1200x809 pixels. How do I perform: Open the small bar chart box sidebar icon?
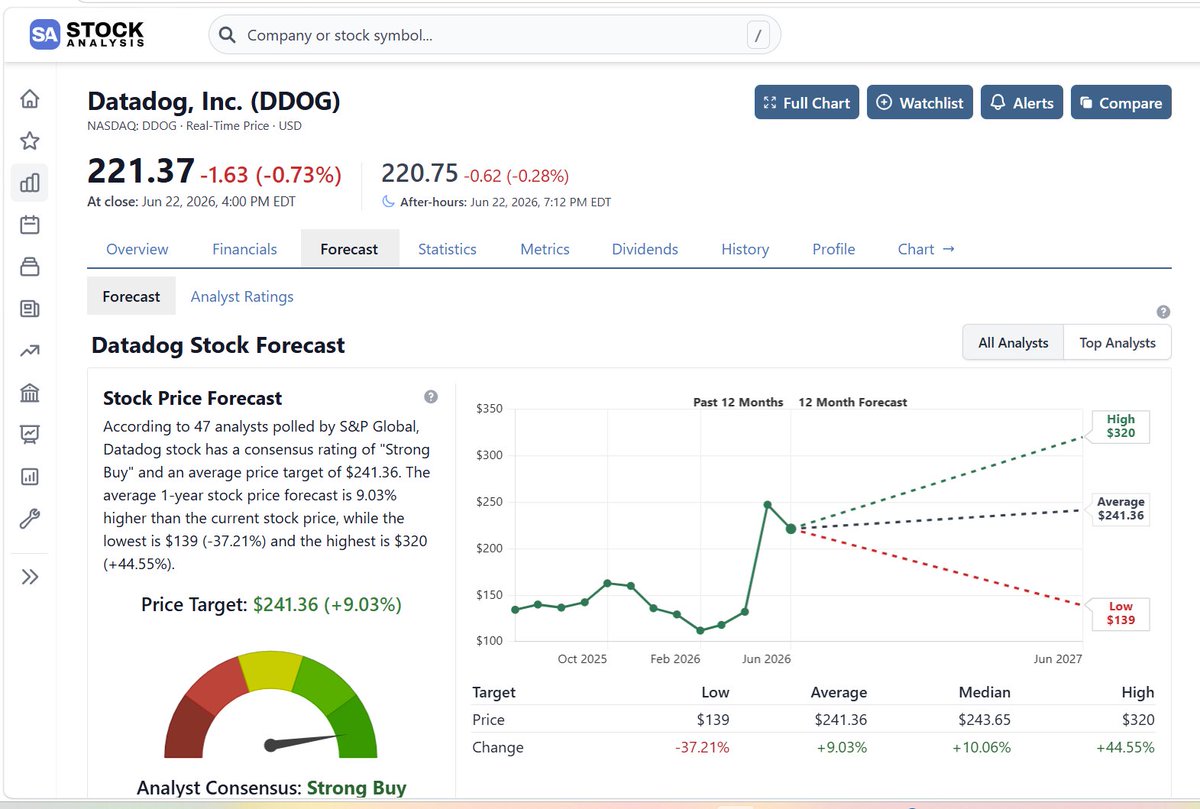[30, 477]
